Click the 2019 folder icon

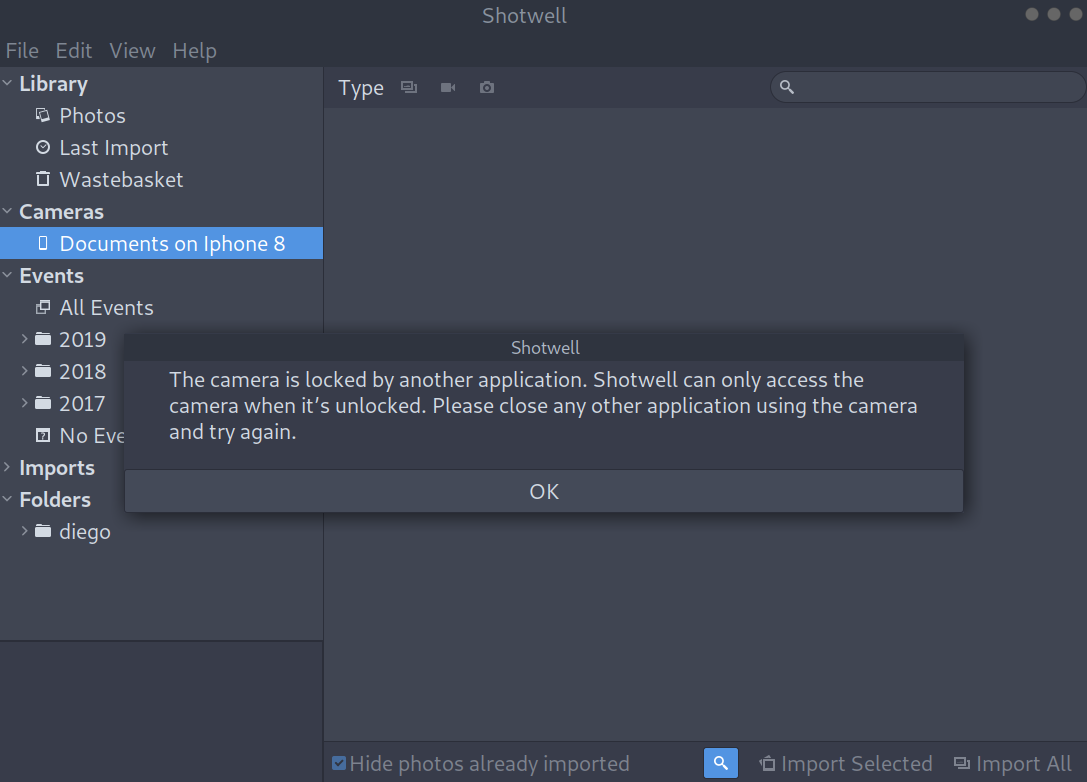[43, 338]
